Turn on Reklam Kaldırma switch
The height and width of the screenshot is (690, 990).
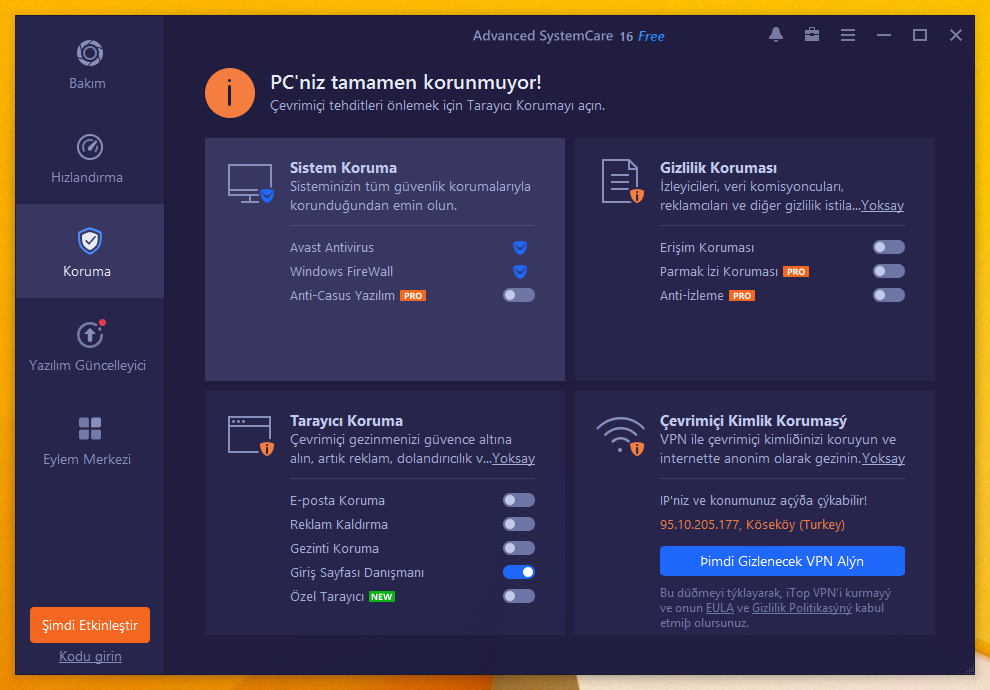click(519, 524)
